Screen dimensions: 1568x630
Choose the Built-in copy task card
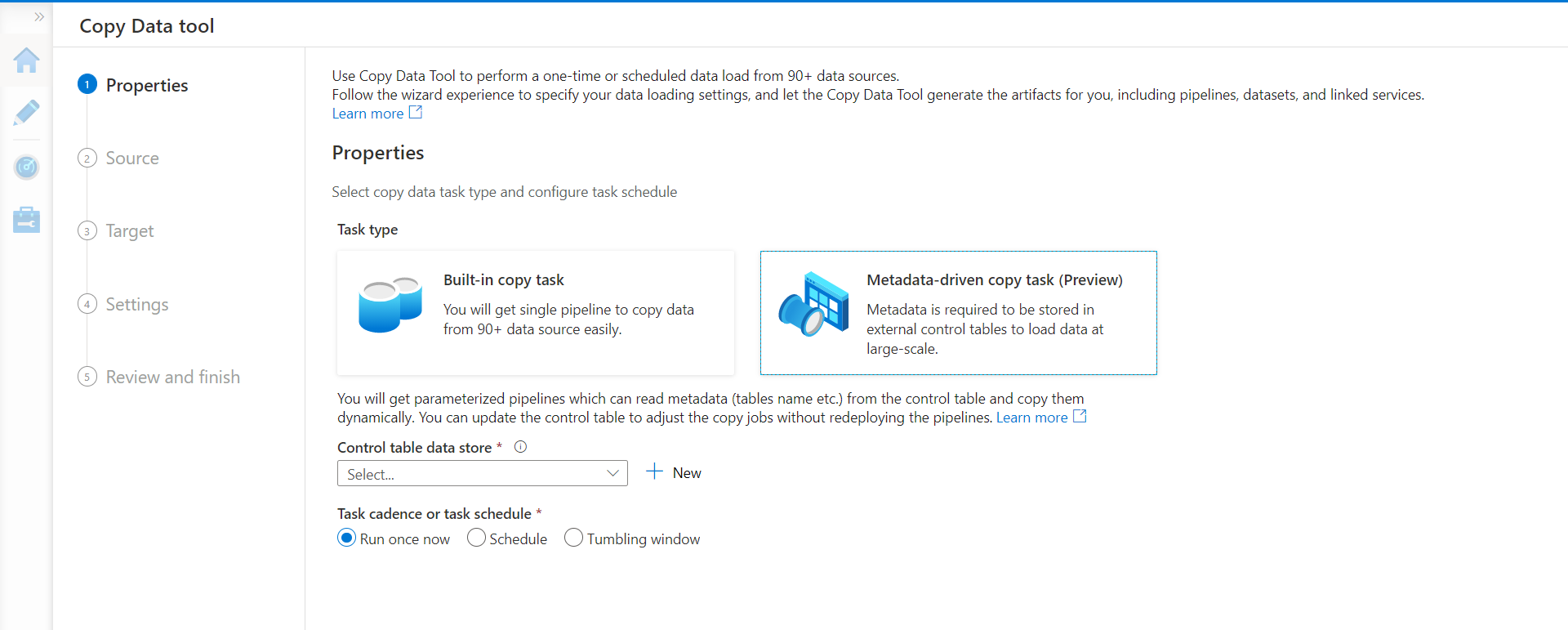point(536,312)
